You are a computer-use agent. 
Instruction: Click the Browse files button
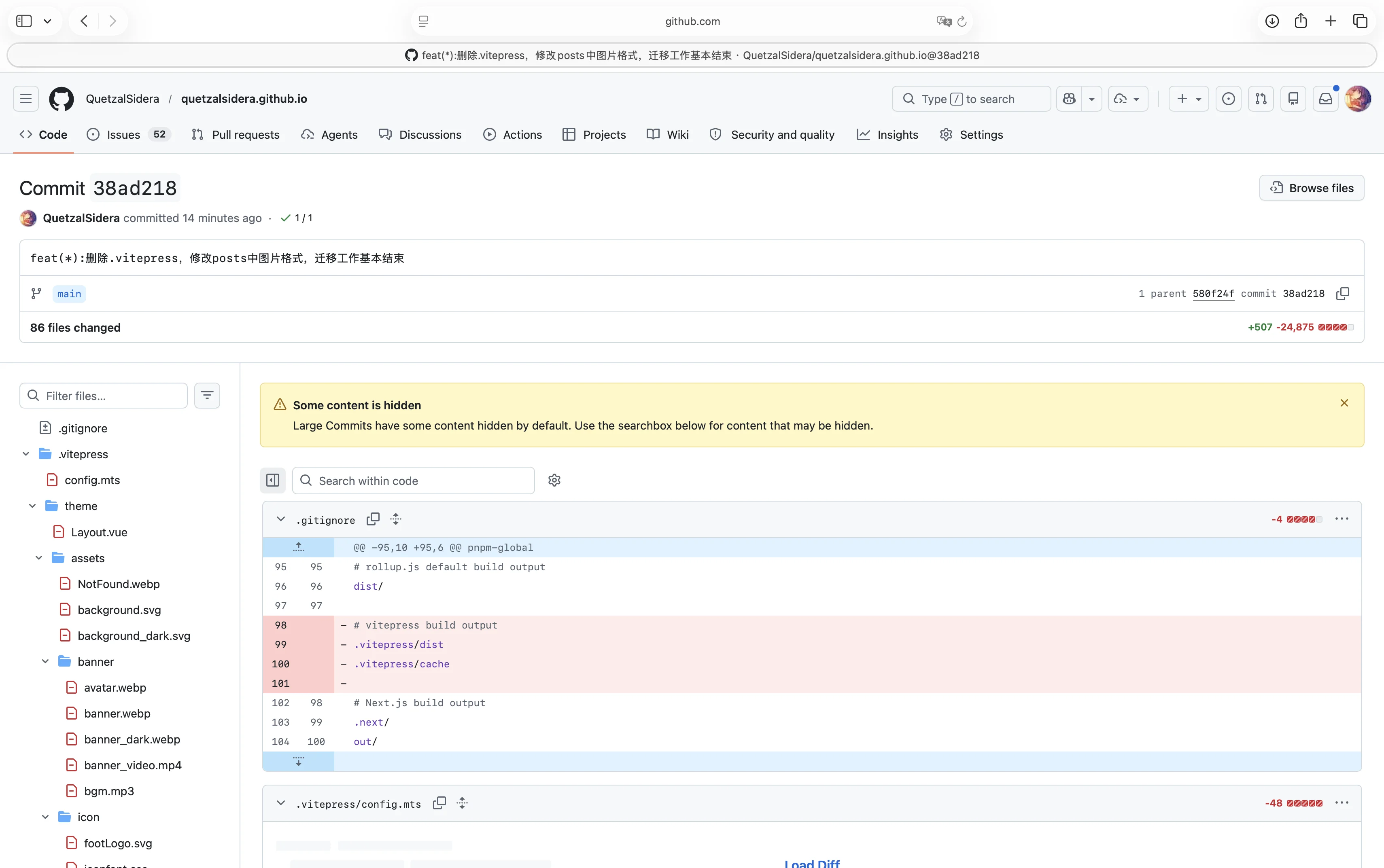(x=1312, y=188)
